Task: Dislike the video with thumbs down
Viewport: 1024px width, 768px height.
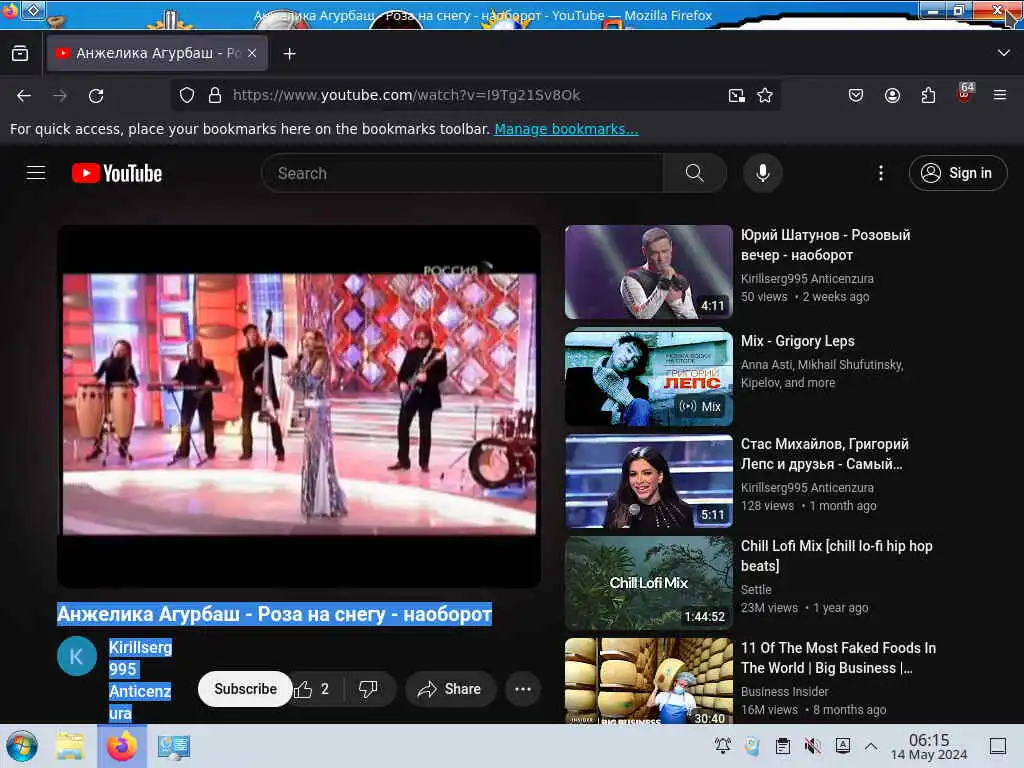Action: [x=369, y=689]
